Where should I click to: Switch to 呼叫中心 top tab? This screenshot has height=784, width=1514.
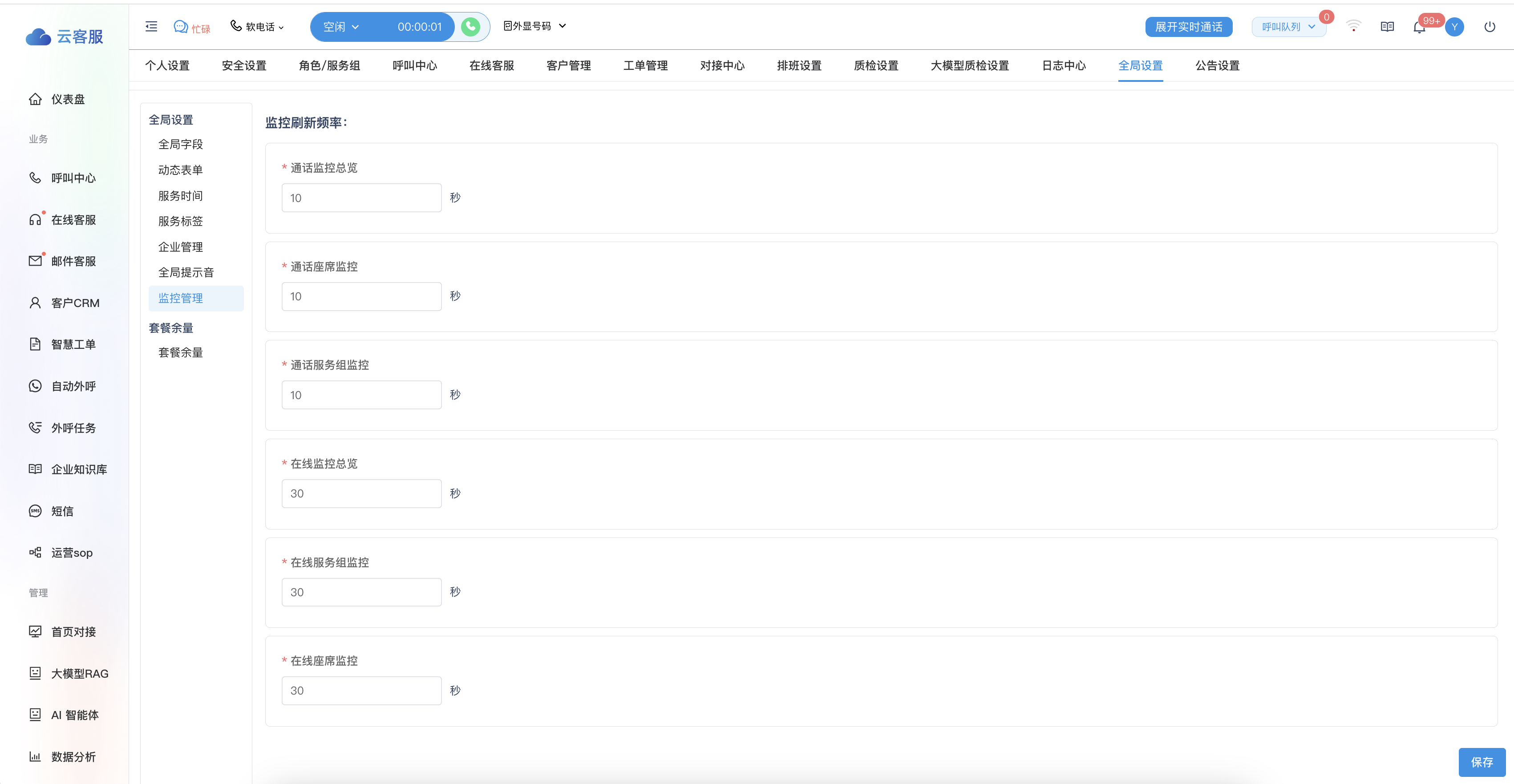point(415,65)
